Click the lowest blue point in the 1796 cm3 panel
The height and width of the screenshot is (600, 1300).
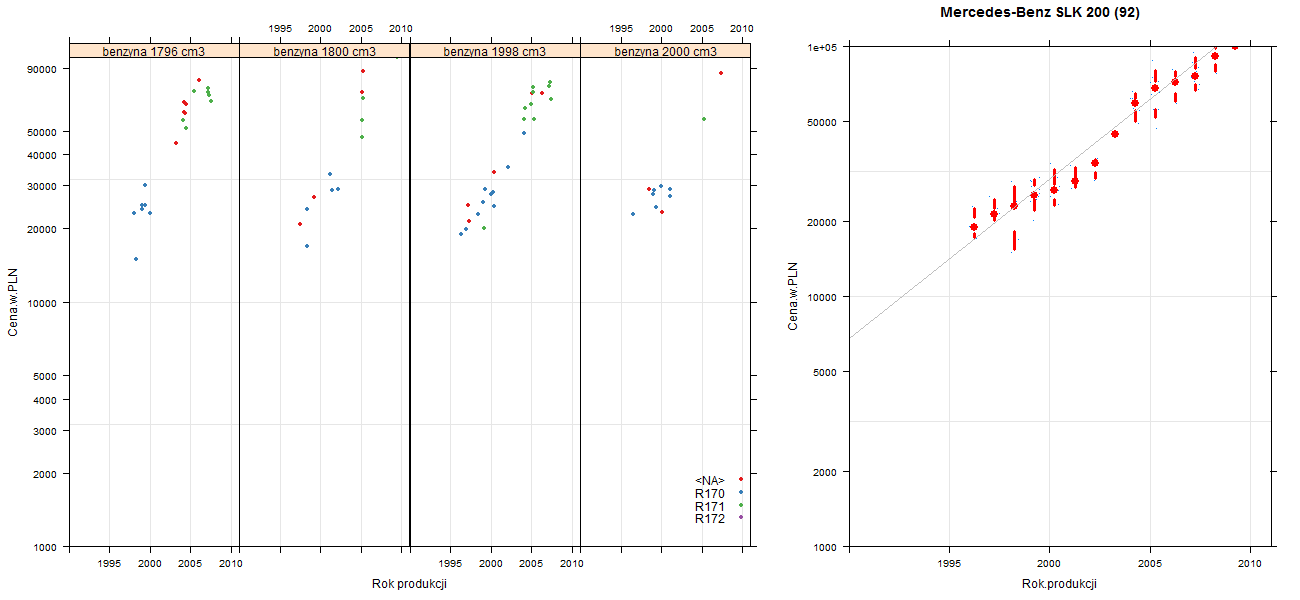[x=136, y=259]
